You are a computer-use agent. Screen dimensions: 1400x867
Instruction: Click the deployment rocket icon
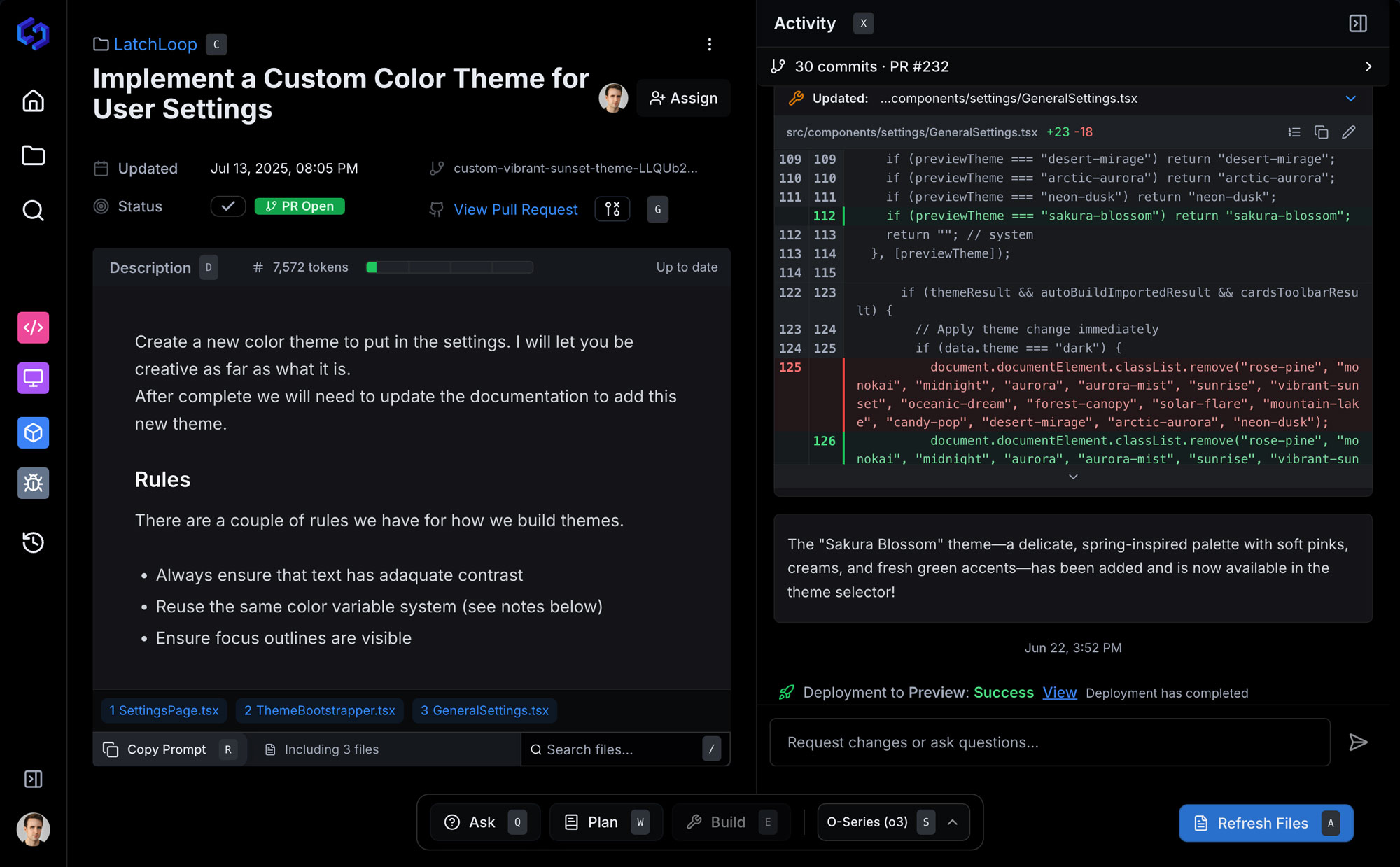point(787,692)
